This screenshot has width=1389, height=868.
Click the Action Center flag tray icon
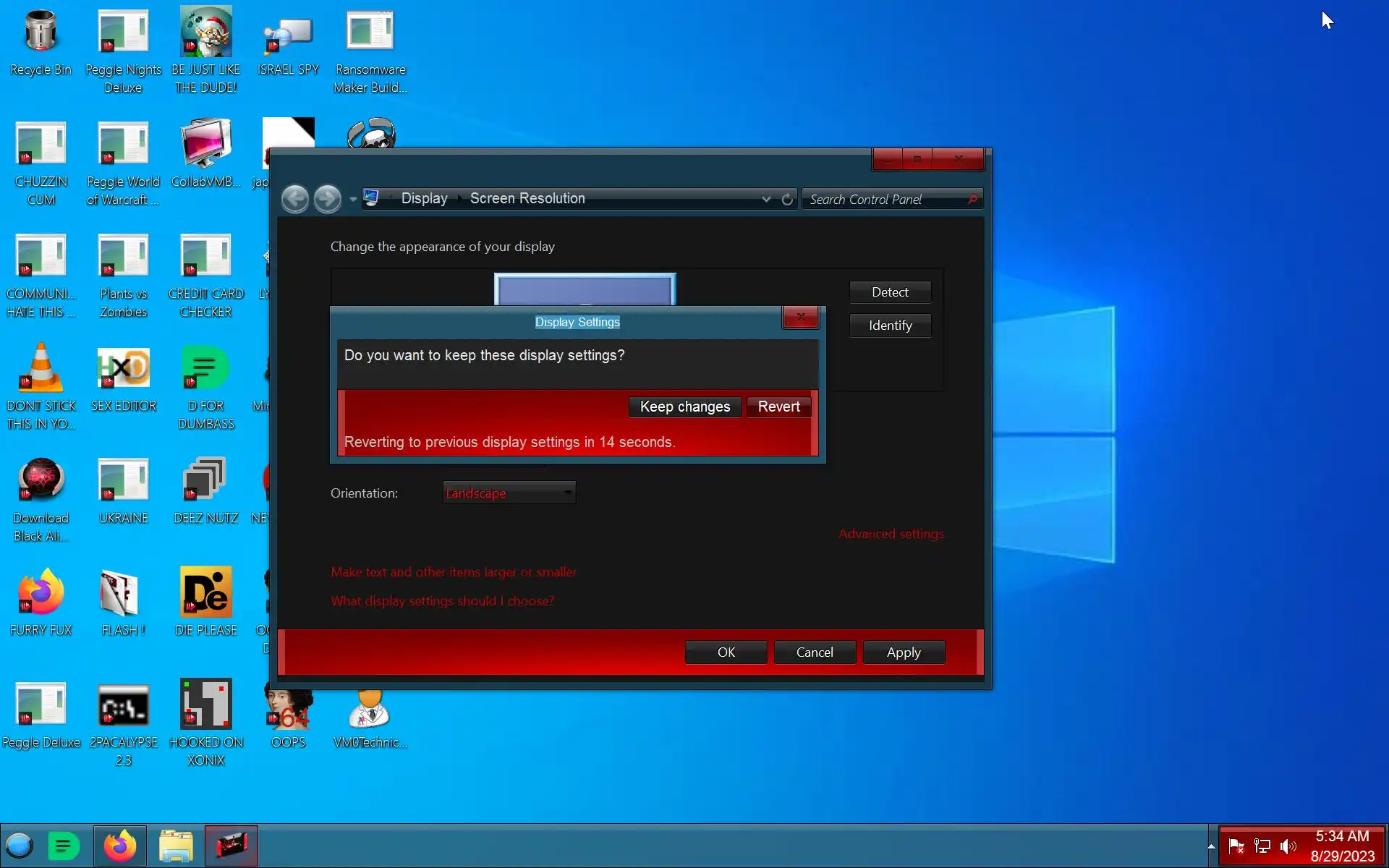[1236, 846]
